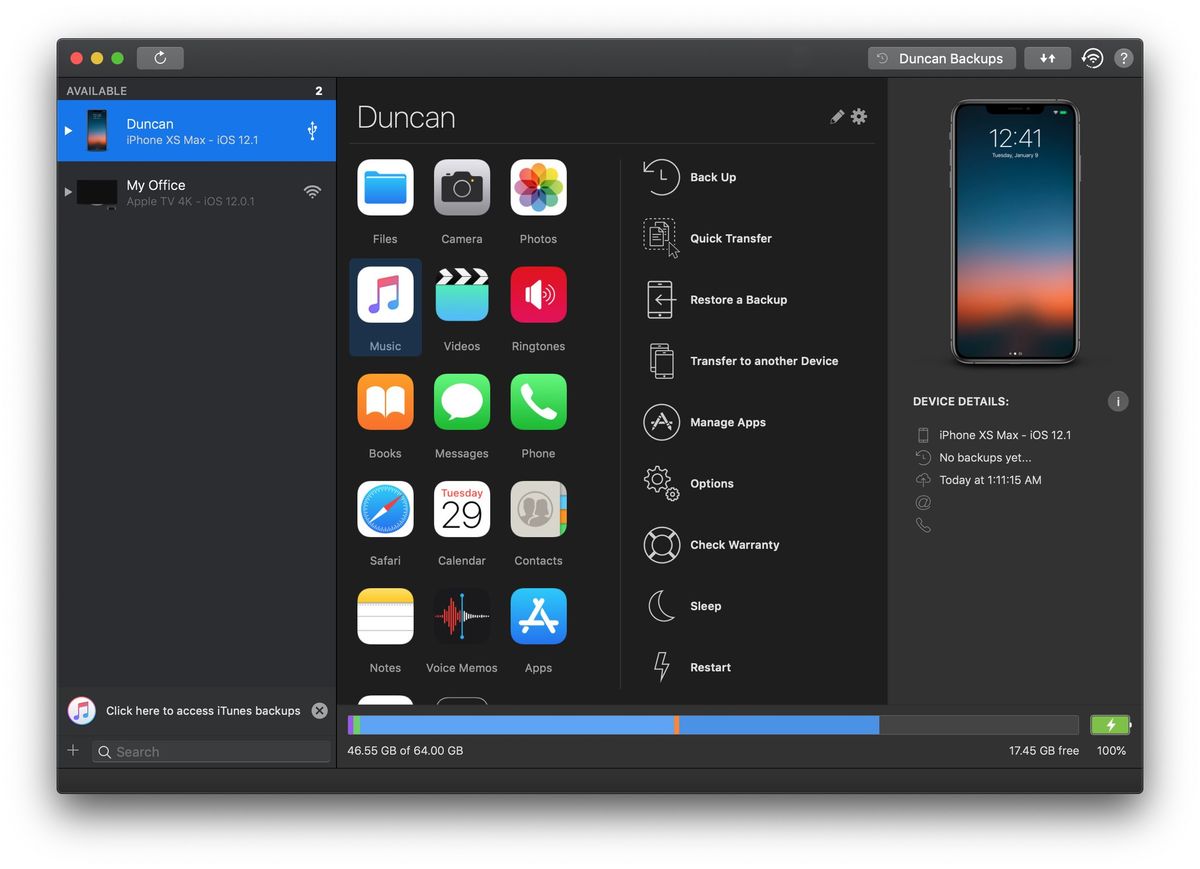Open the transfers arrows button
This screenshot has height=869, width=1200.
point(1047,58)
